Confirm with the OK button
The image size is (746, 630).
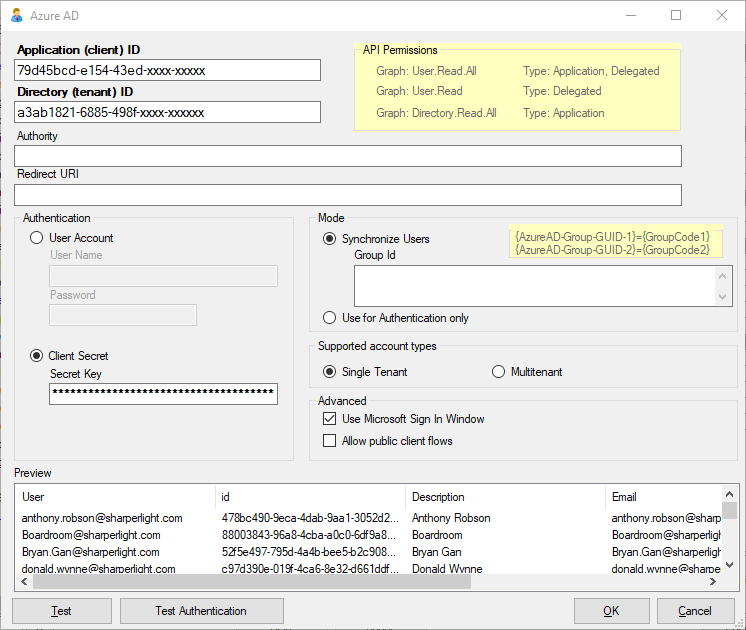point(611,611)
